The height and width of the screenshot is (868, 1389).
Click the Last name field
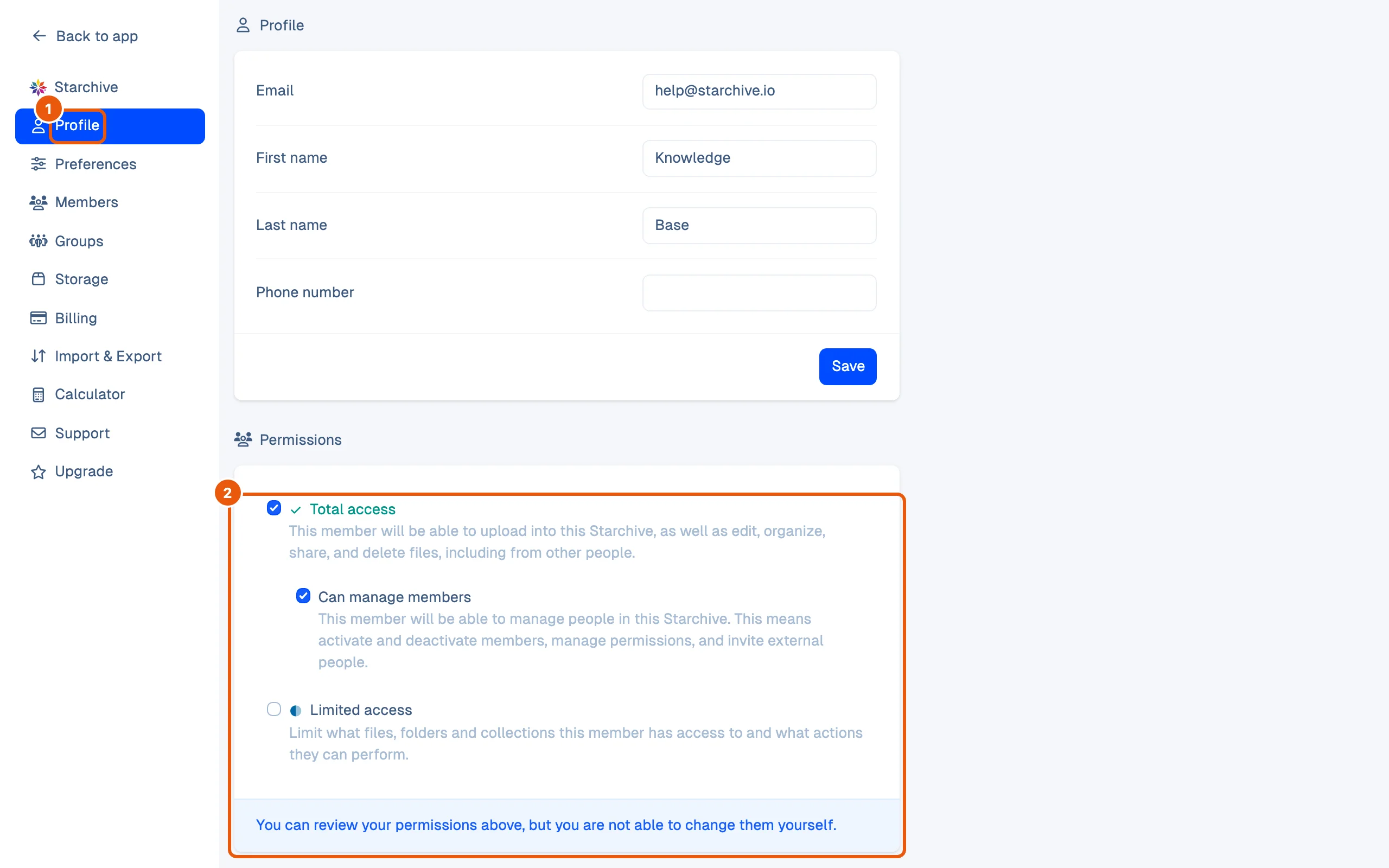[x=759, y=226]
